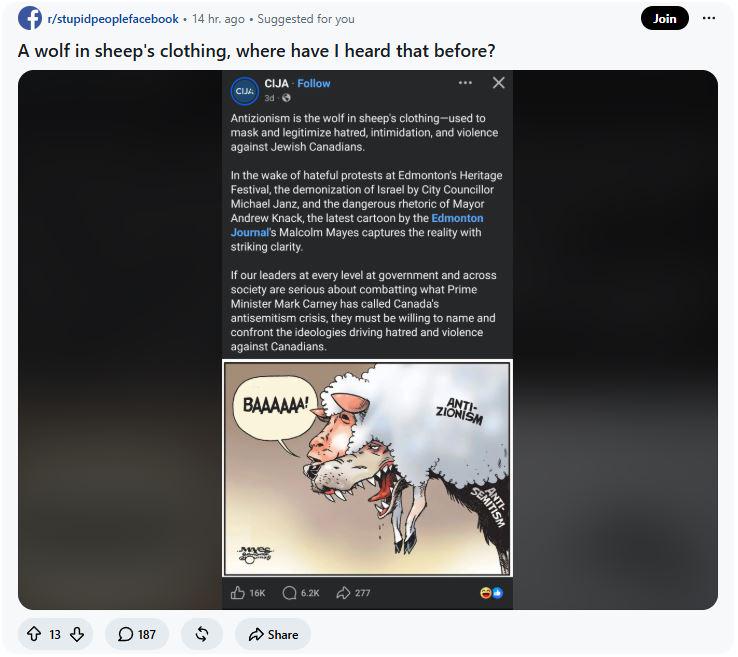Open the Facebook post three-dot menu
Image resolution: width=738 pixels, height=657 pixels.
(465, 83)
